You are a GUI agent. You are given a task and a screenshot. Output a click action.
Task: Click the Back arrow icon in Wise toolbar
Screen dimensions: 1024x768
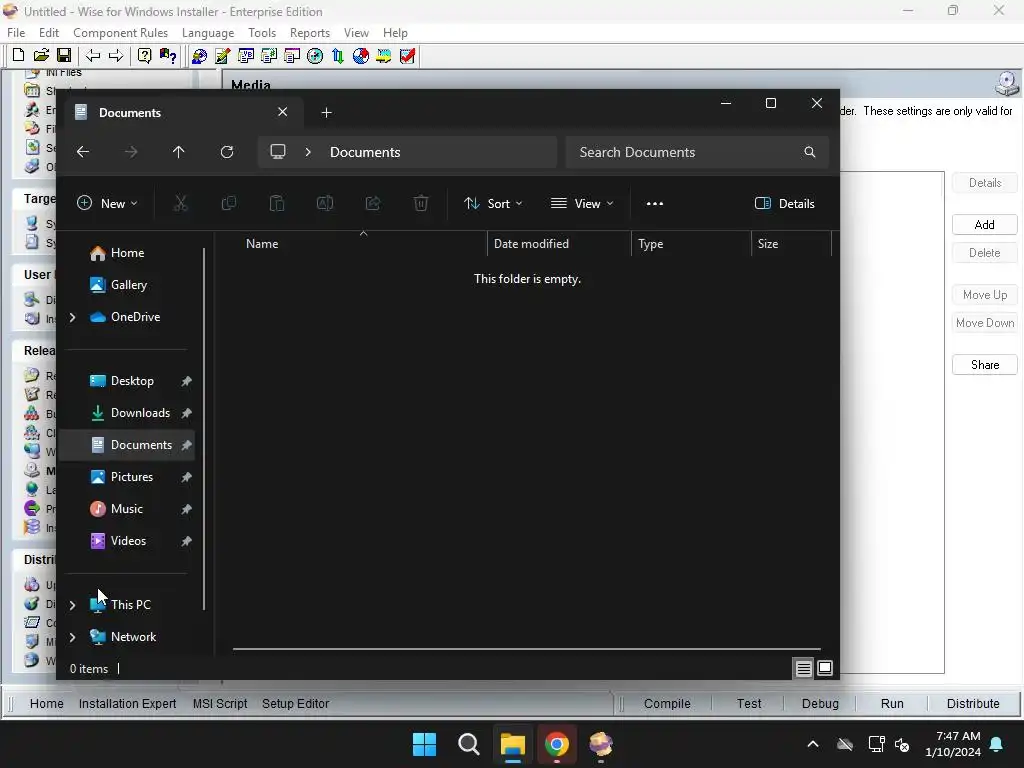pyautogui.click(x=93, y=56)
